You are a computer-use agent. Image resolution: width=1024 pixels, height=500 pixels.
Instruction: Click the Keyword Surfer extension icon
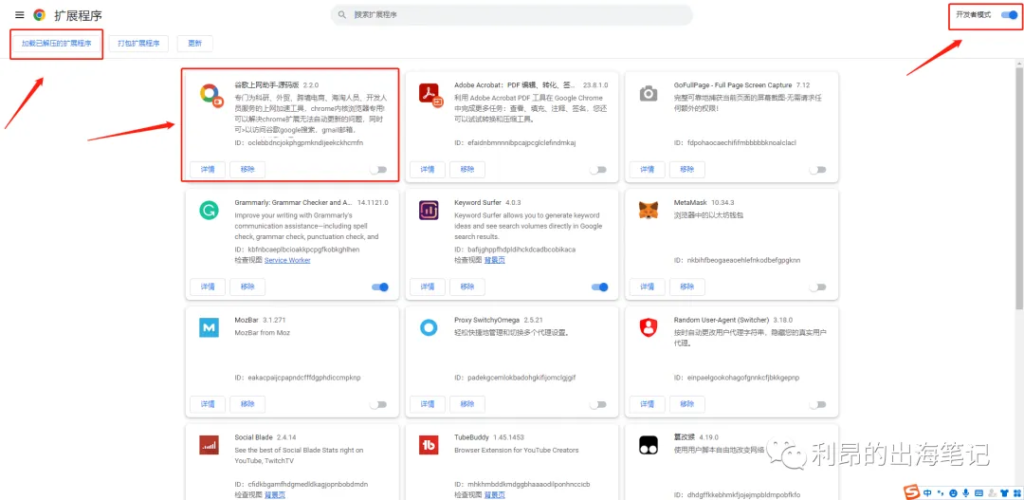click(x=428, y=211)
